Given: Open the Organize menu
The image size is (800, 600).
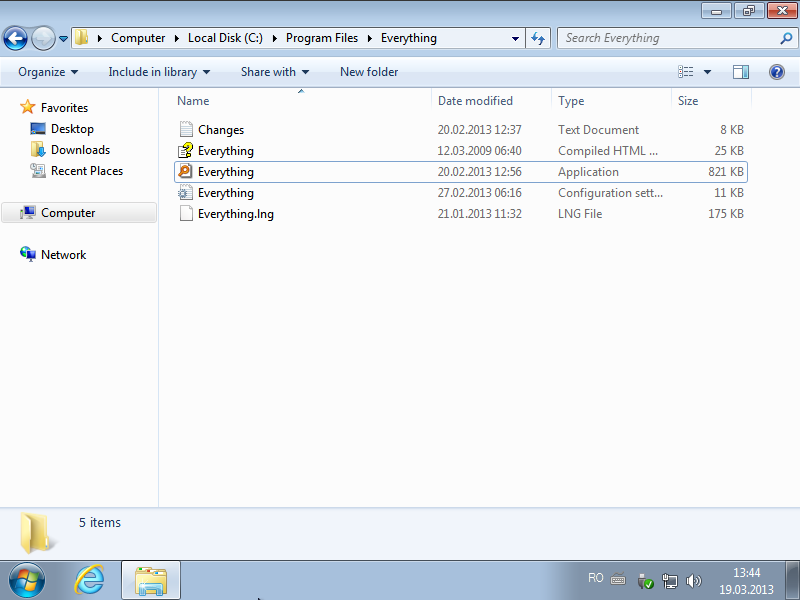Looking at the screenshot, I should coord(48,72).
